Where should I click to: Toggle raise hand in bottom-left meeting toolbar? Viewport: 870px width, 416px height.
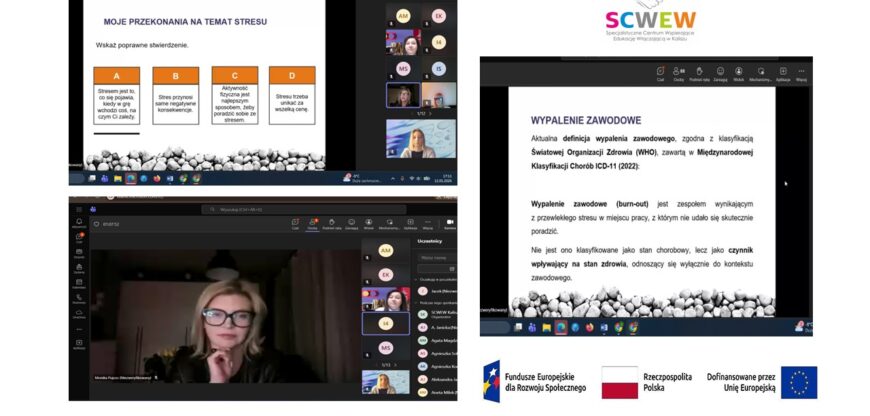332,223
